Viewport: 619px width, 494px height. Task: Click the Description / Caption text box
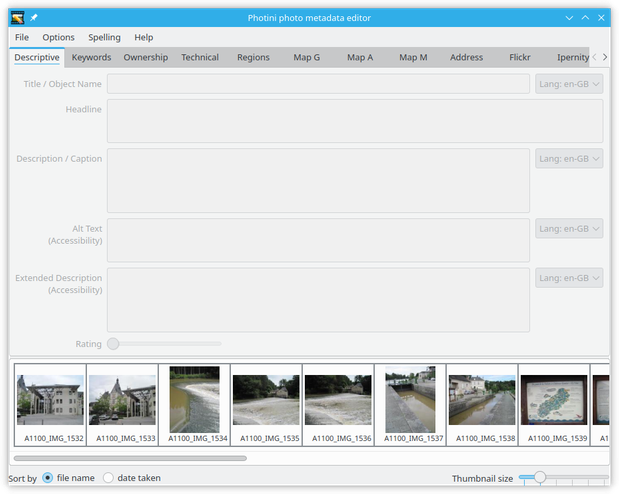click(318, 180)
